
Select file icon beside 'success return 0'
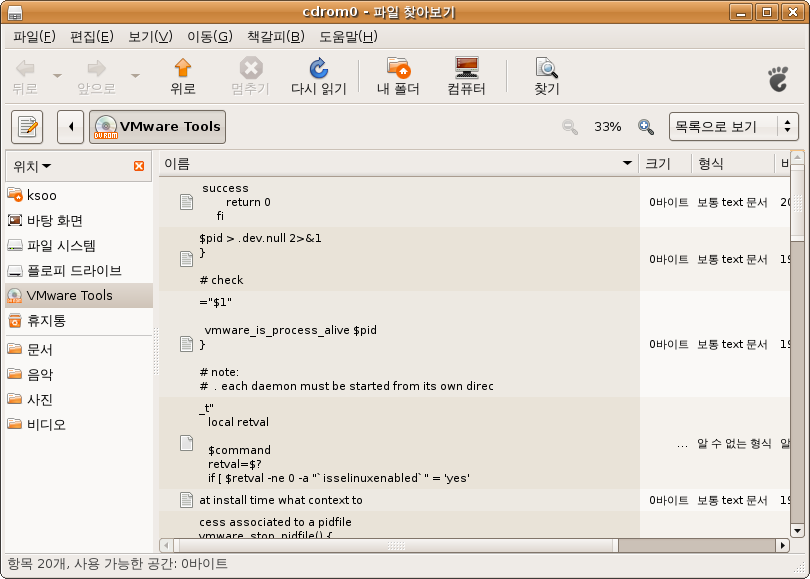click(186, 202)
